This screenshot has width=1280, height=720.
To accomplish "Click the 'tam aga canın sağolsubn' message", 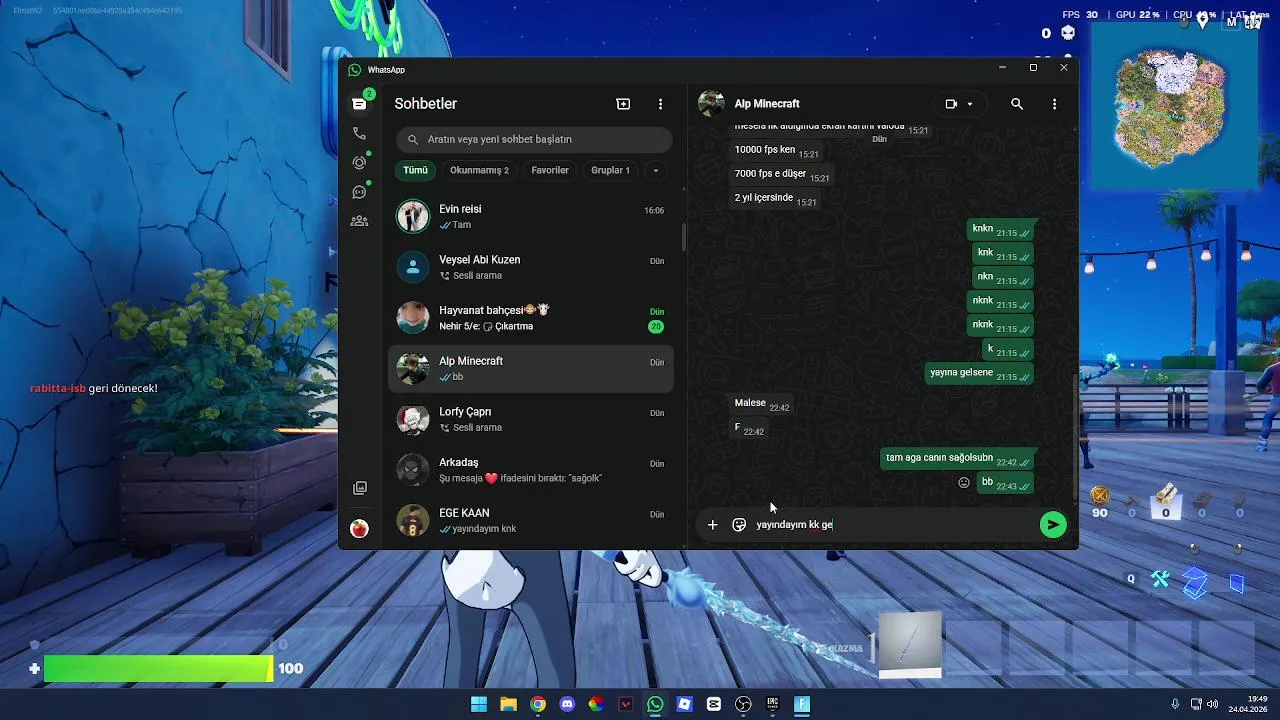I will tap(958, 459).
